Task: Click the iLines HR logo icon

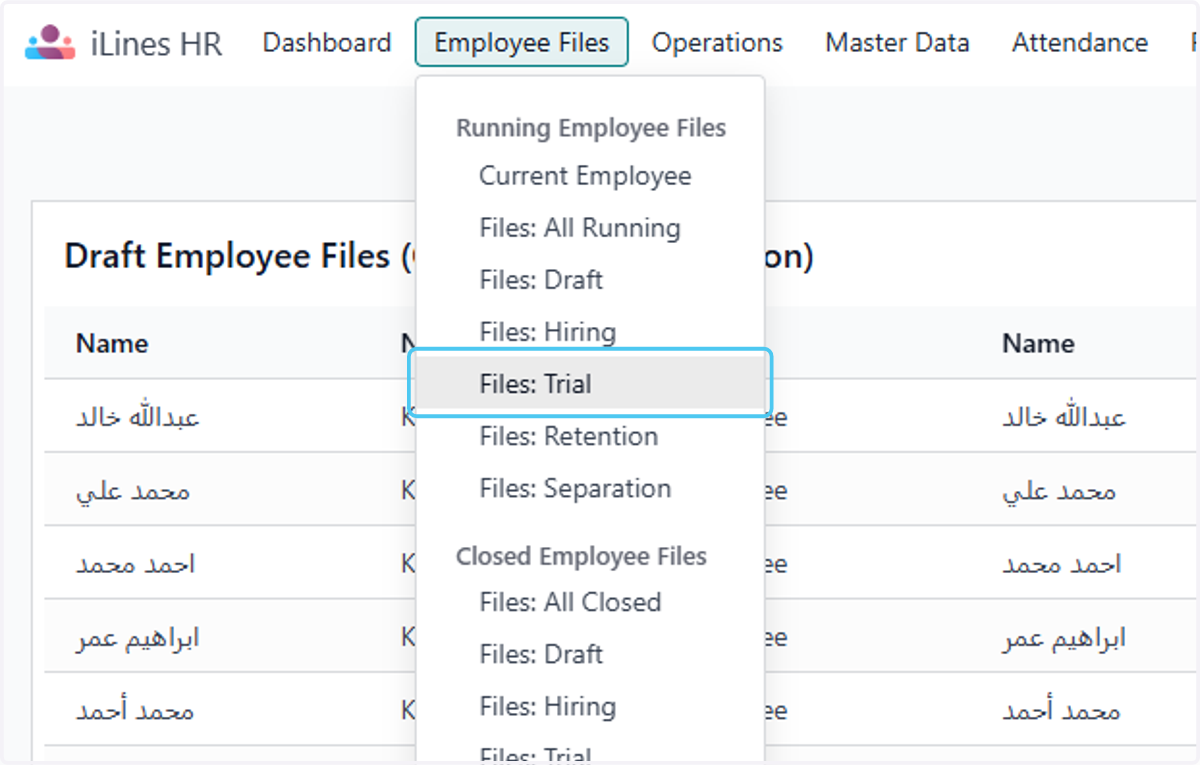Action: pos(50,43)
